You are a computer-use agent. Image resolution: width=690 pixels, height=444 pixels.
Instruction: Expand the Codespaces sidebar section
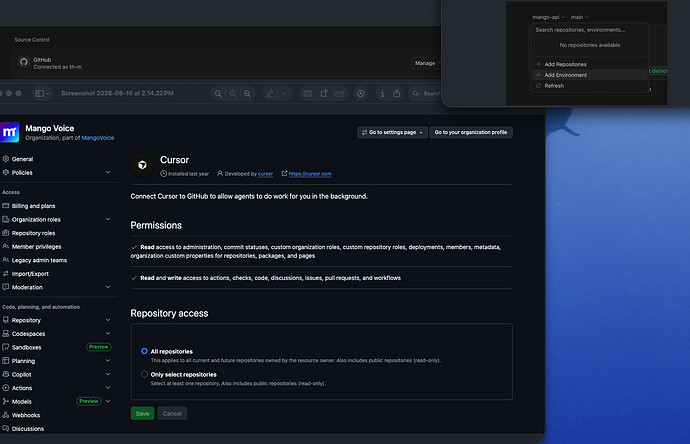click(x=108, y=334)
